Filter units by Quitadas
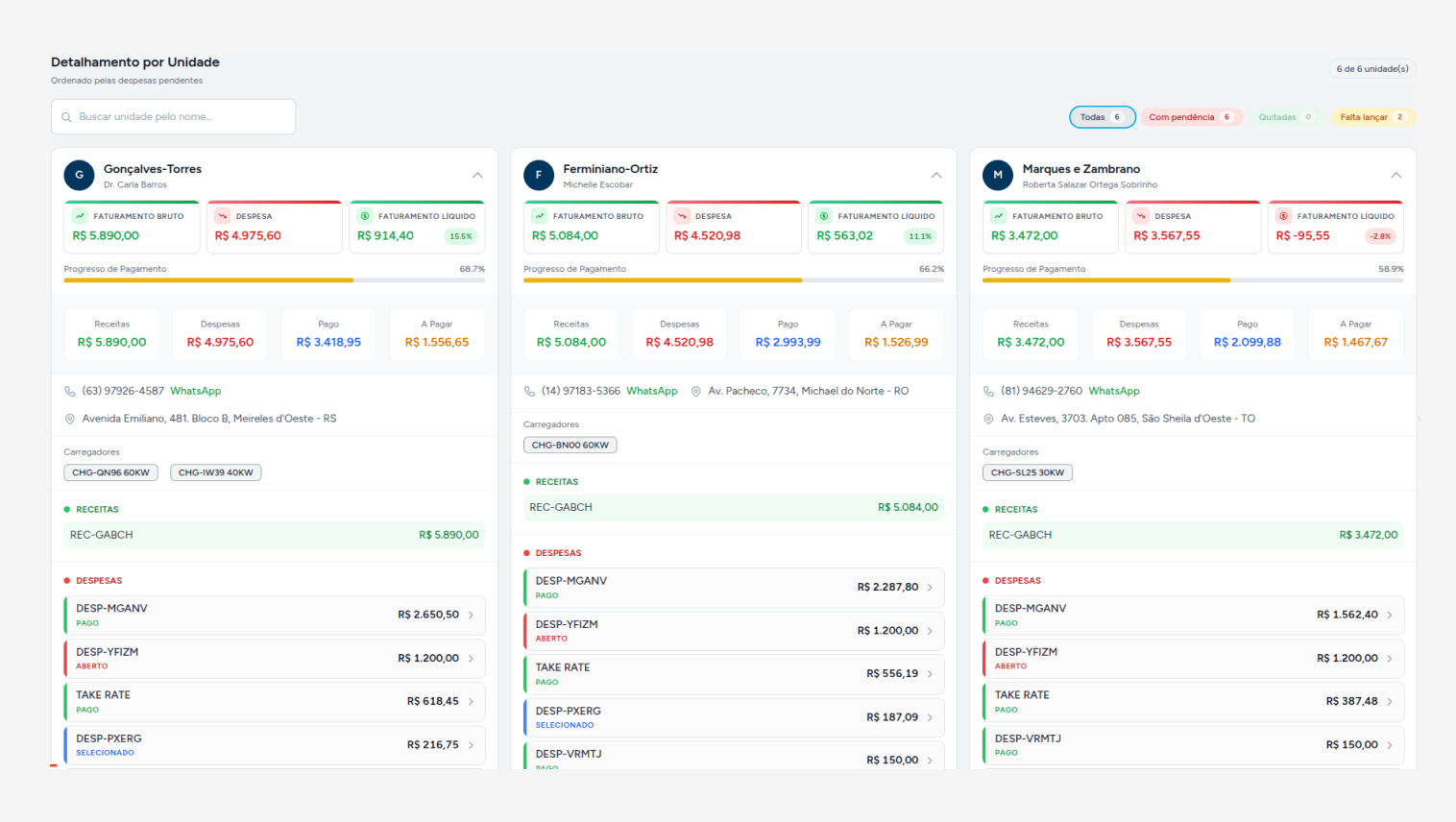Screen dimensions: 1456x822 tap(1286, 117)
